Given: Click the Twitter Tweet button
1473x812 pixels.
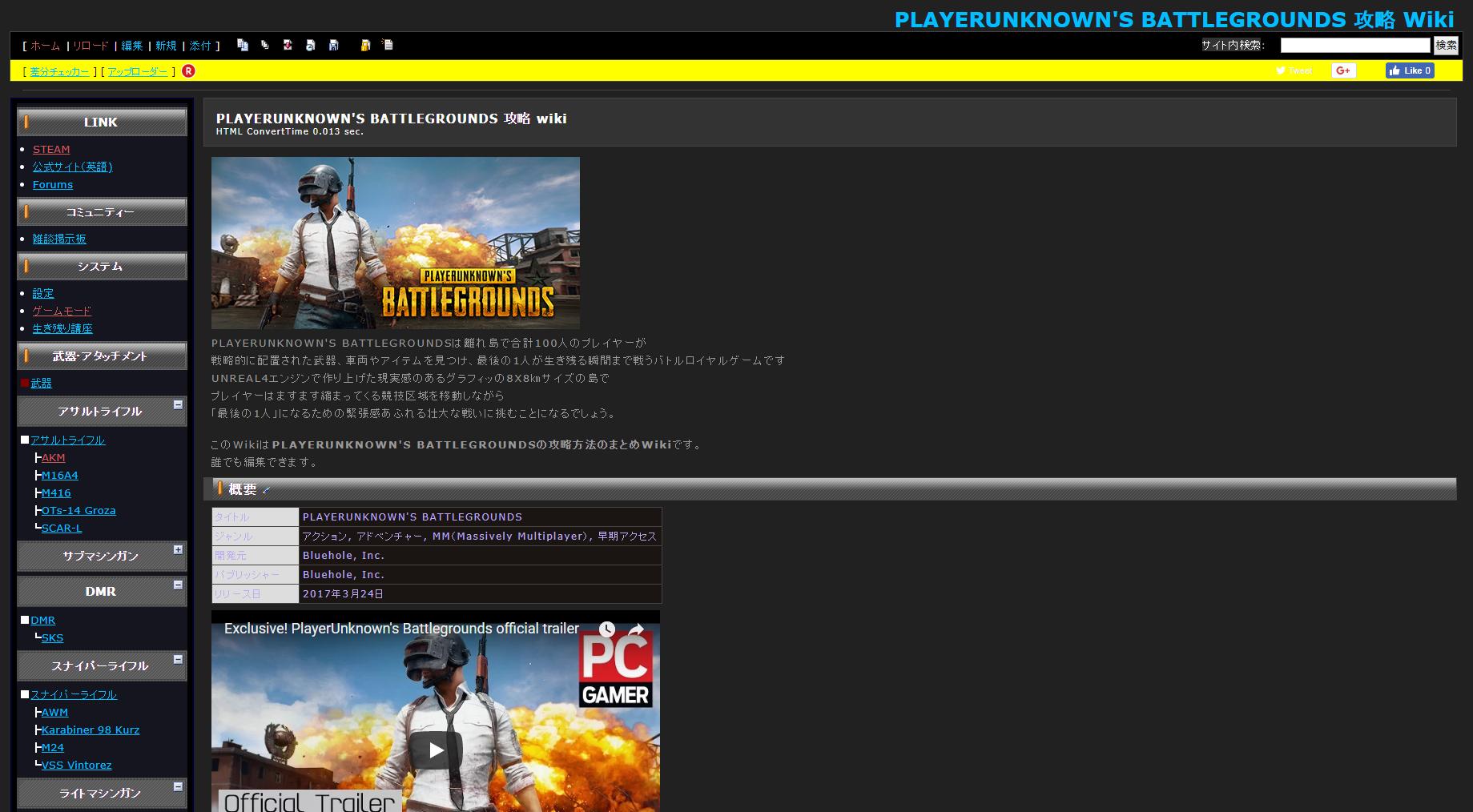Looking at the screenshot, I should 1294,70.
